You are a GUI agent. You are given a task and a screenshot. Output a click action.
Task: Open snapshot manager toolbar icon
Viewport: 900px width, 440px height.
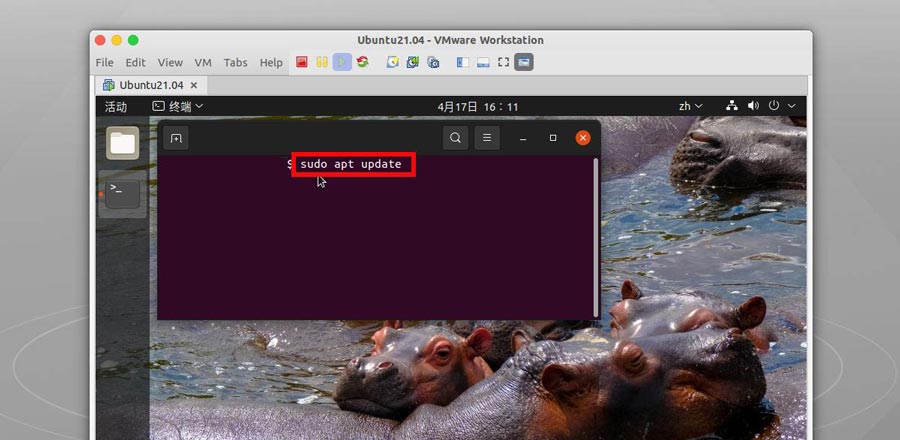pyautogui.click(x=433, y=62)
